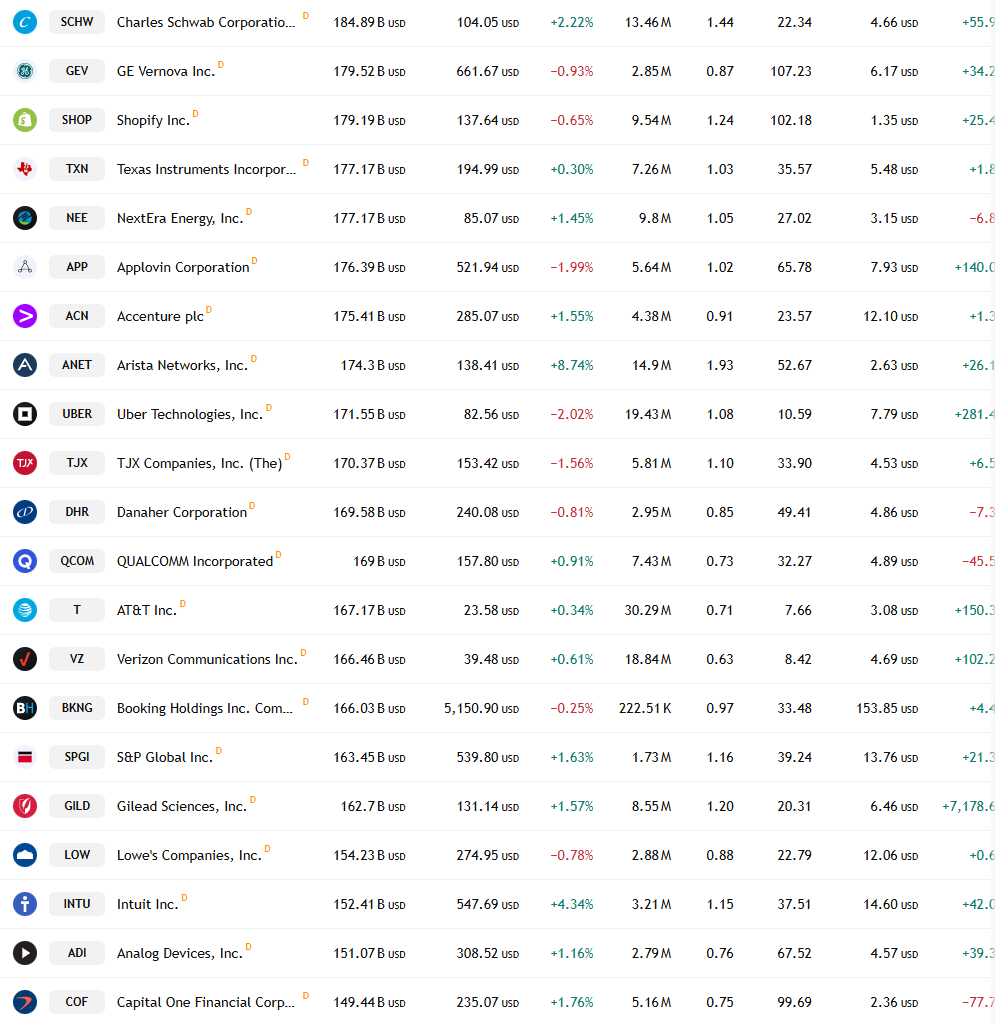Select Arista's +8.74% change value
The height and width of the screenshot is (1024, 995).
pyautogui.click(x=572, y=365)
